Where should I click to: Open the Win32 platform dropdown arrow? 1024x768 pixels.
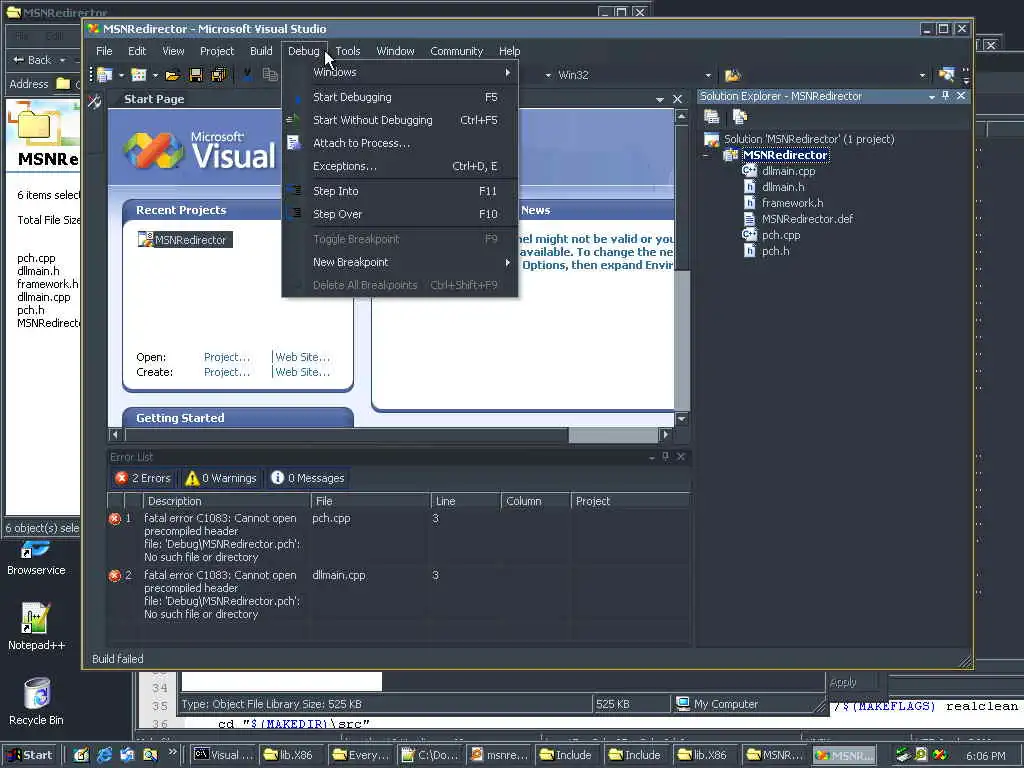point(708,76)
